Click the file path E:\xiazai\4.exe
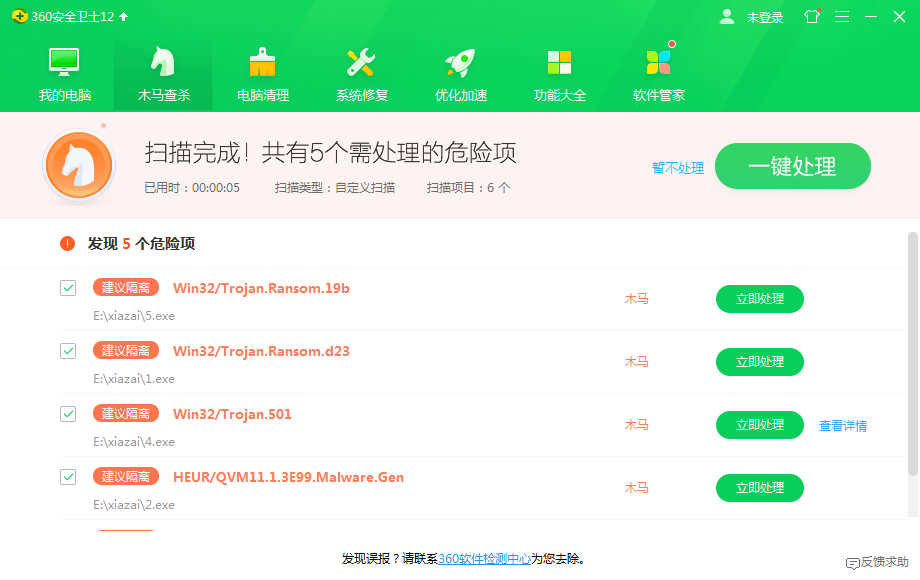The width and height of the screenshot is (920, 580). point(134,442)
